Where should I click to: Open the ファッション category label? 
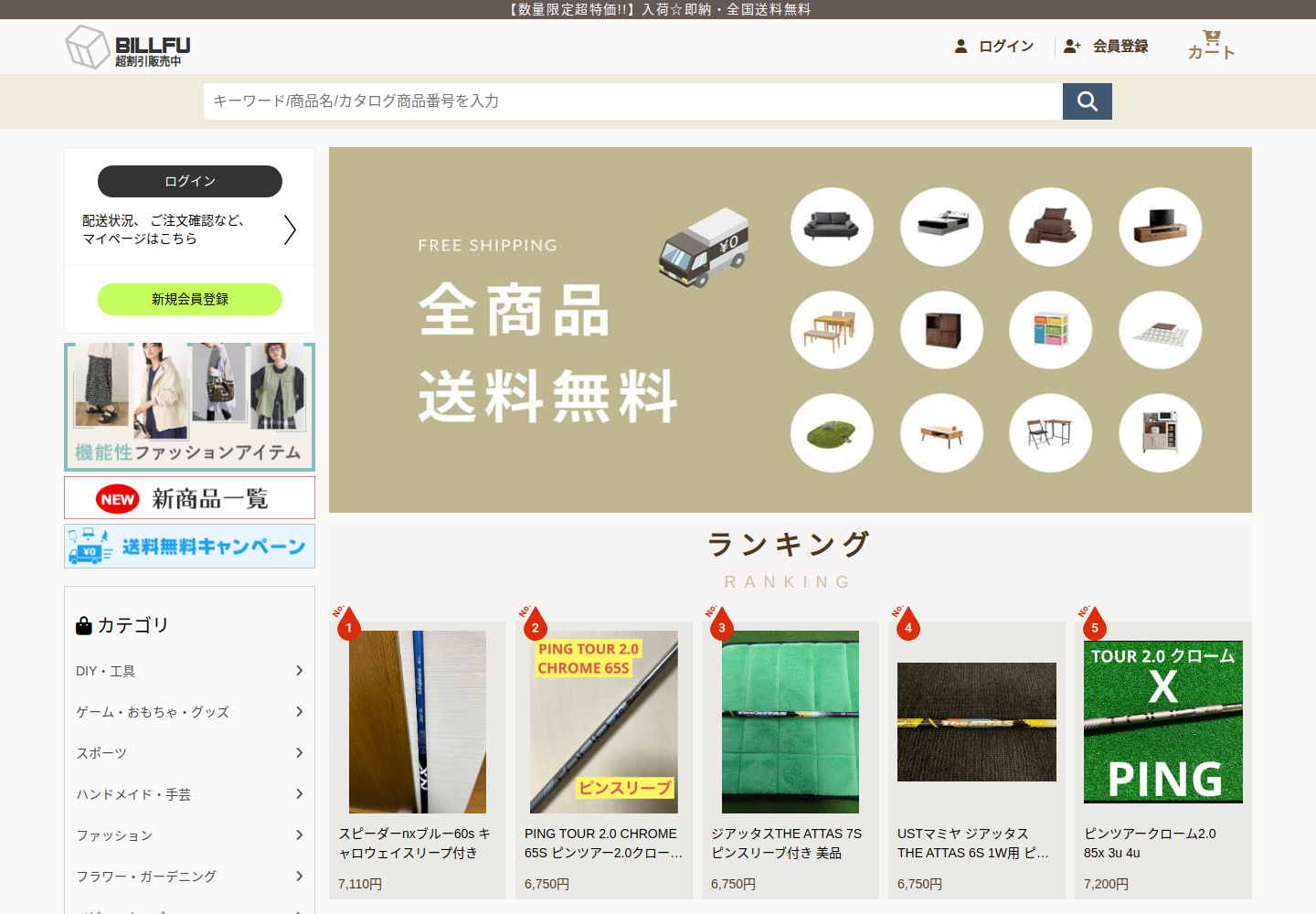pos(114,835)
